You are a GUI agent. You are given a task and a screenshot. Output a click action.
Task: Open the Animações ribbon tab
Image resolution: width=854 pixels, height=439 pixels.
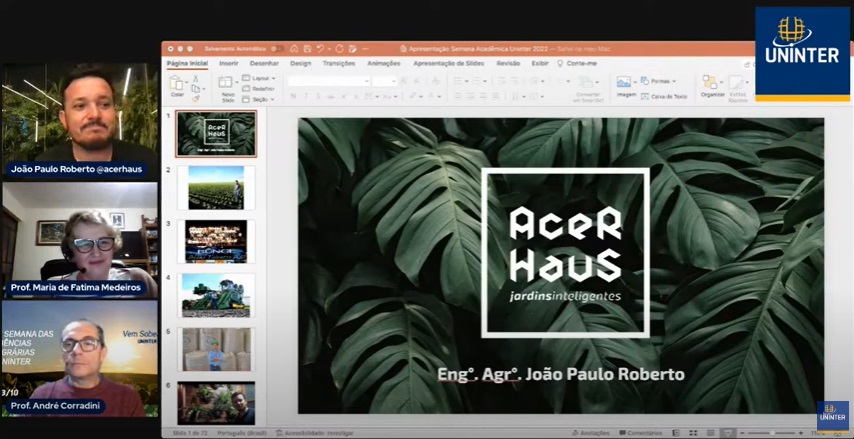(x=383, y=63)
